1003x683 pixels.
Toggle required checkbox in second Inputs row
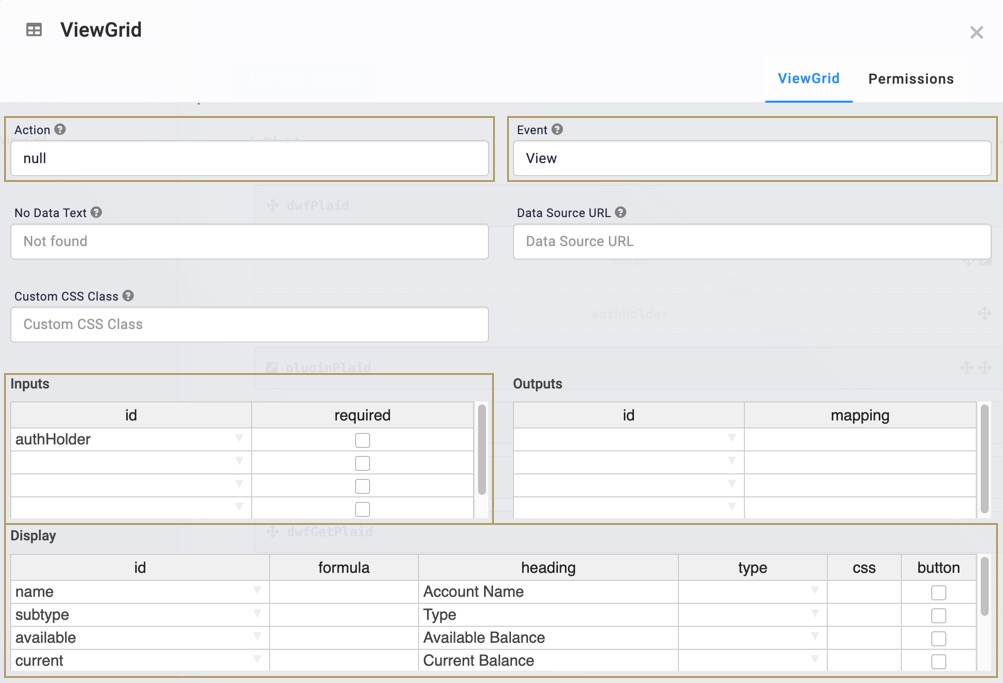point(362,463)
